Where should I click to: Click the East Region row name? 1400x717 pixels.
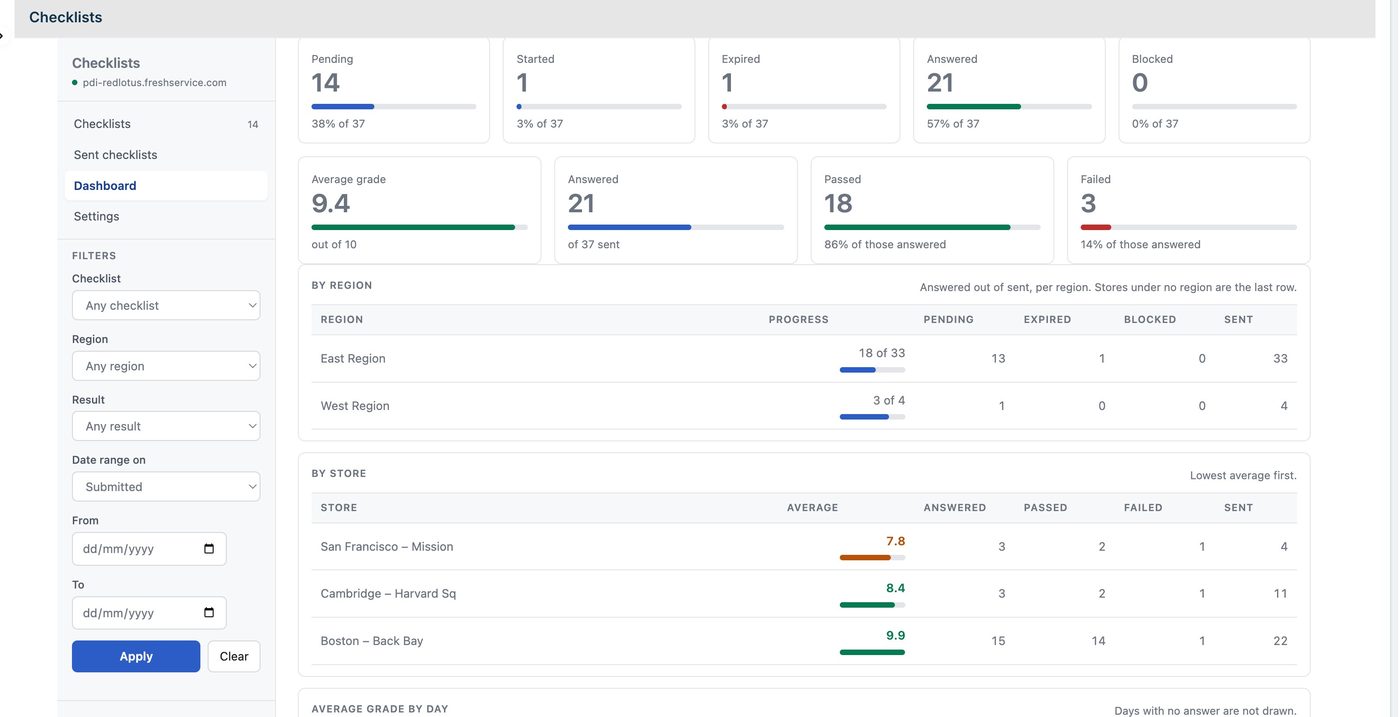click(353, 359)
